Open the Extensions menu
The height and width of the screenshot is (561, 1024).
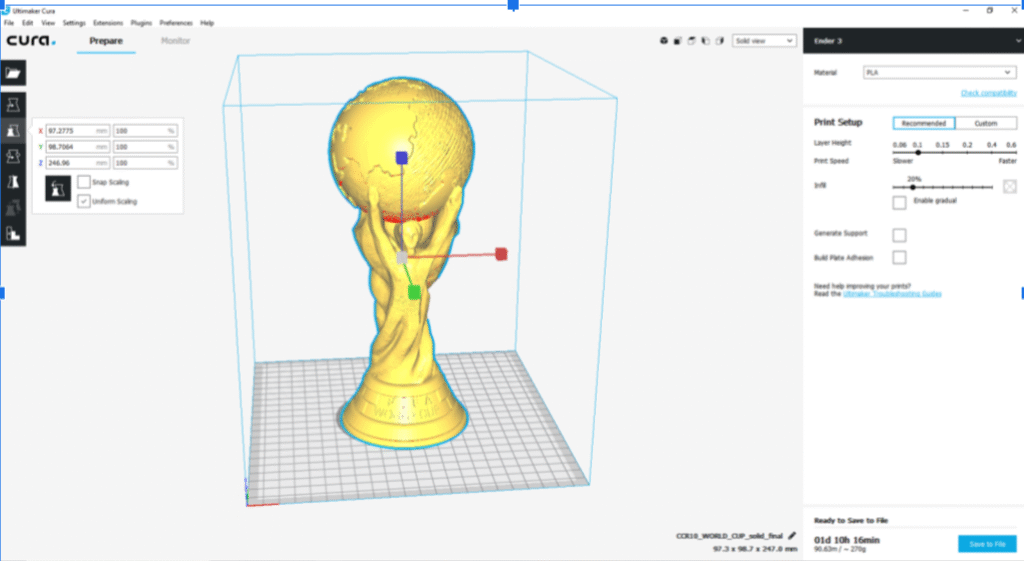[x=108, y=23]
